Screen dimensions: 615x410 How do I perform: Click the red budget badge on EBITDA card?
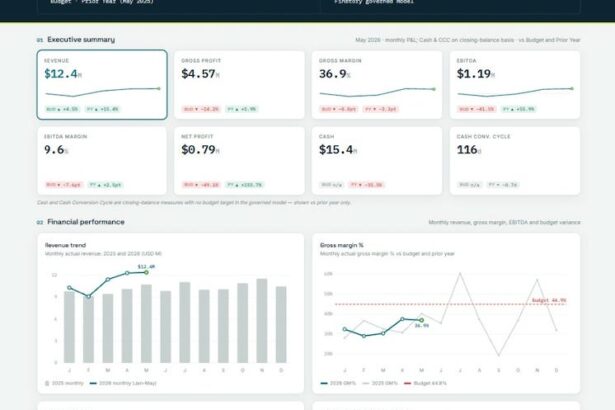[477, 109]
